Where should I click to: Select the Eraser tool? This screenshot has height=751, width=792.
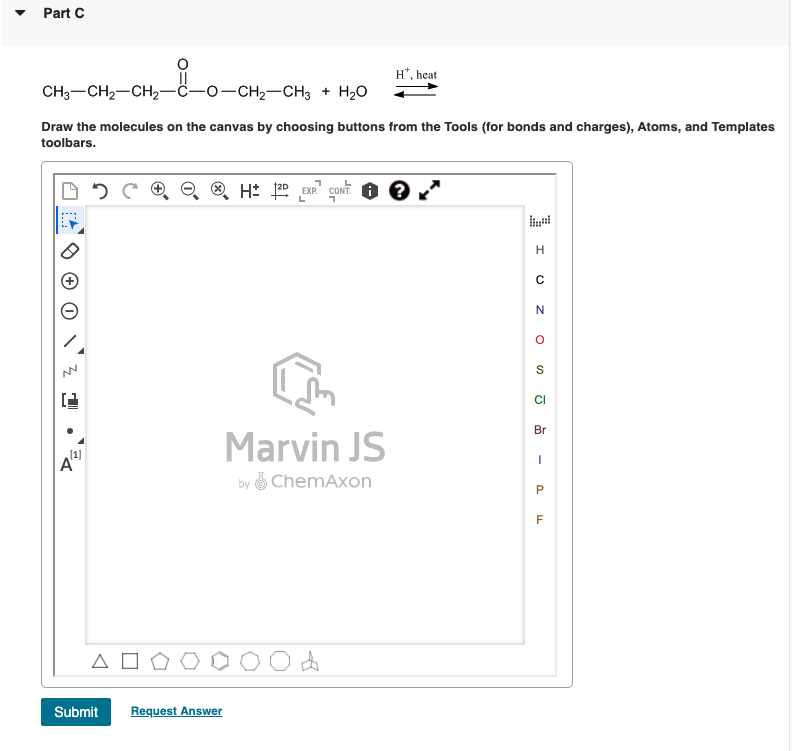(x=70, y=251)
